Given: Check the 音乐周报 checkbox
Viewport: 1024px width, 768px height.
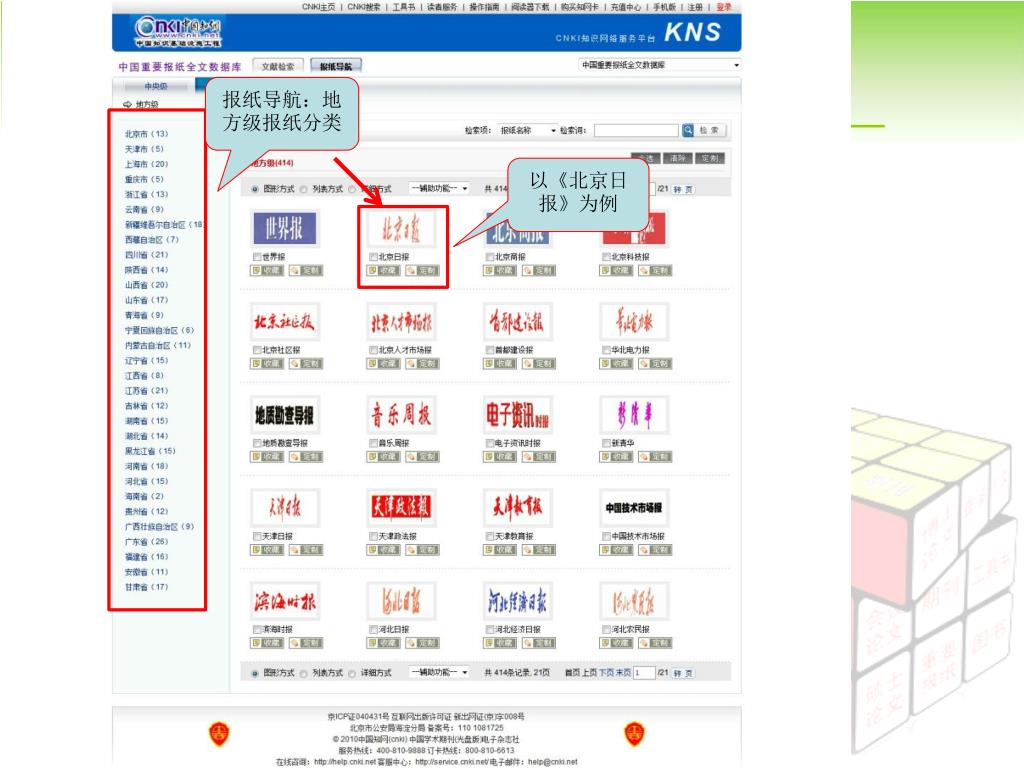Looking at the screenshot, I should [374, 443].
